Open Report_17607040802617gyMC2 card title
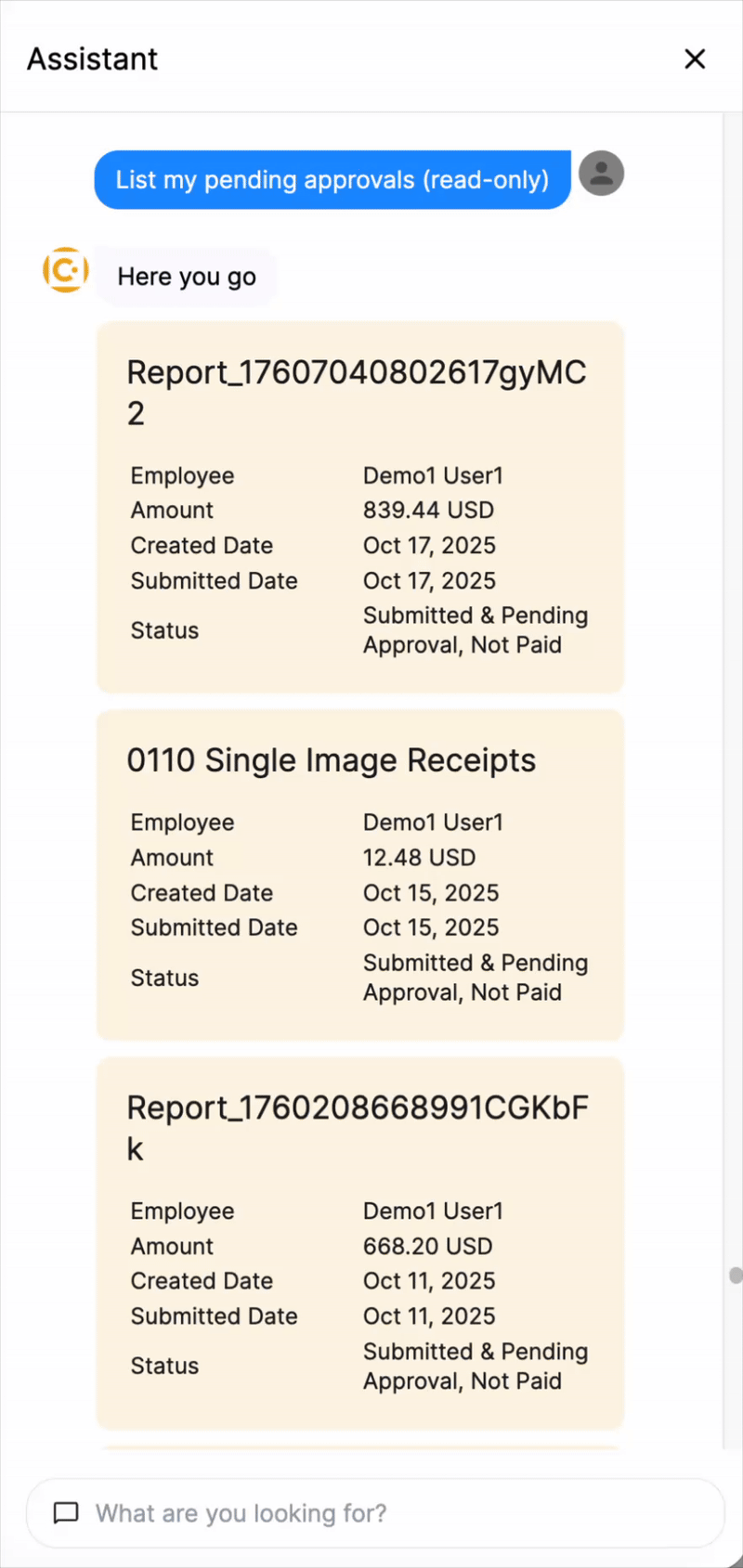The image size is (743, 1568). click(357, 393)
